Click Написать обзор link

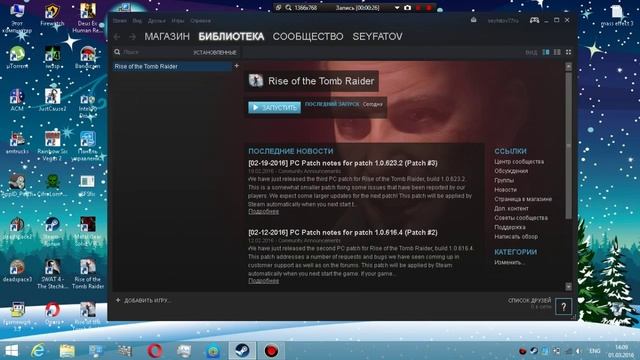click(x=516, y=237)
